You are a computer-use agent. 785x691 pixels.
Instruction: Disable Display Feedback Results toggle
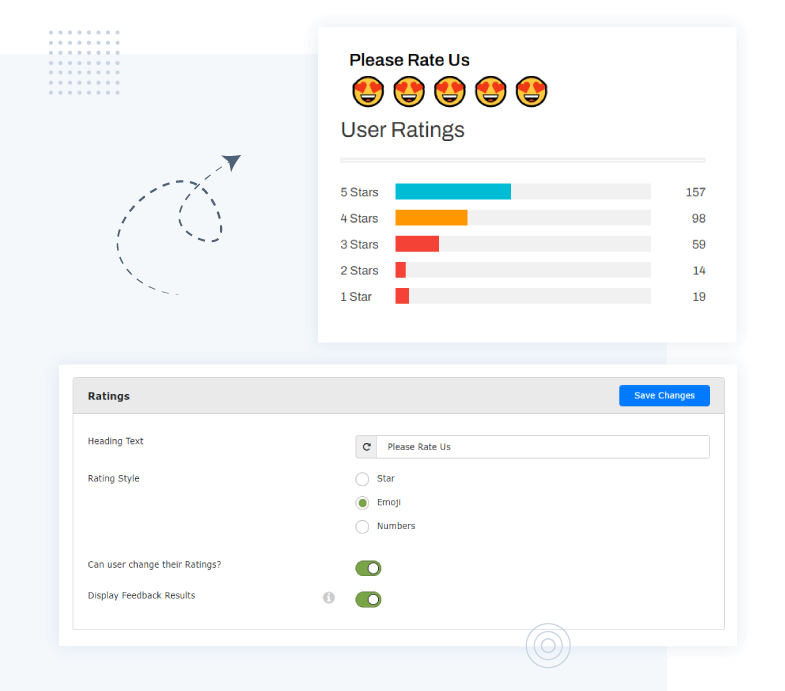pos(368,599)
